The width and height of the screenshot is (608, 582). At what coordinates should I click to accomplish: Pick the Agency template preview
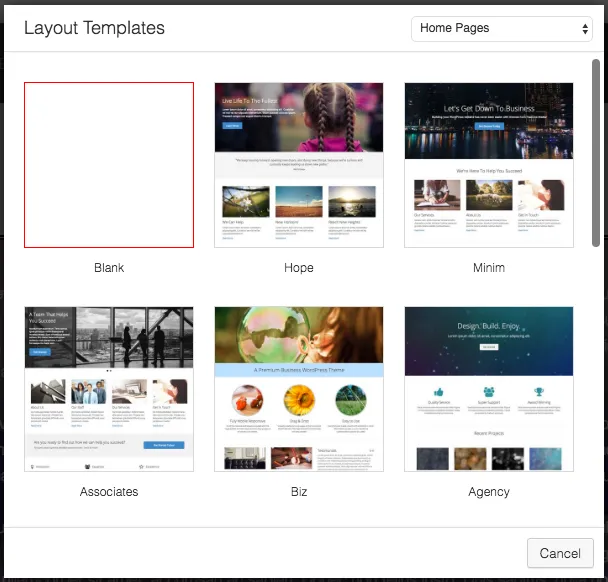click(489, 389)
